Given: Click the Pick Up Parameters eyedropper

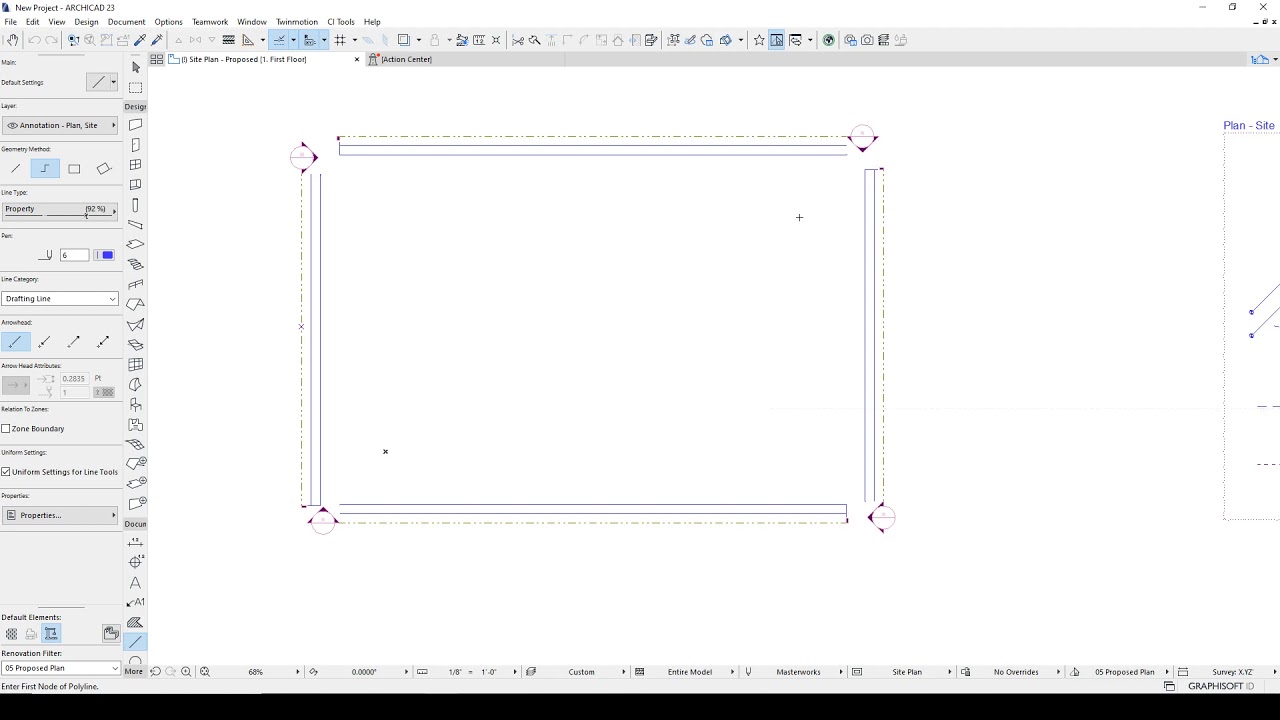Looking at the screenshot, I should (140, 40).
